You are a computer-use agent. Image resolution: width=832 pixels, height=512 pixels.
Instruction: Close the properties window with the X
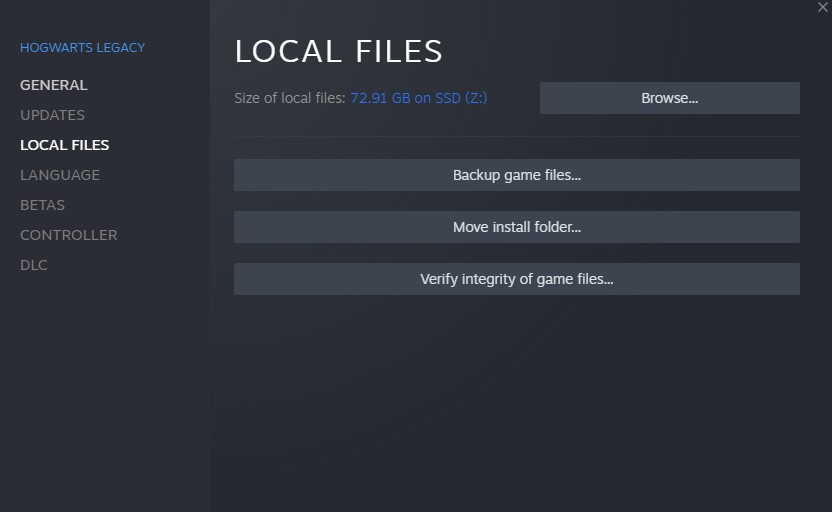(822, 7)
